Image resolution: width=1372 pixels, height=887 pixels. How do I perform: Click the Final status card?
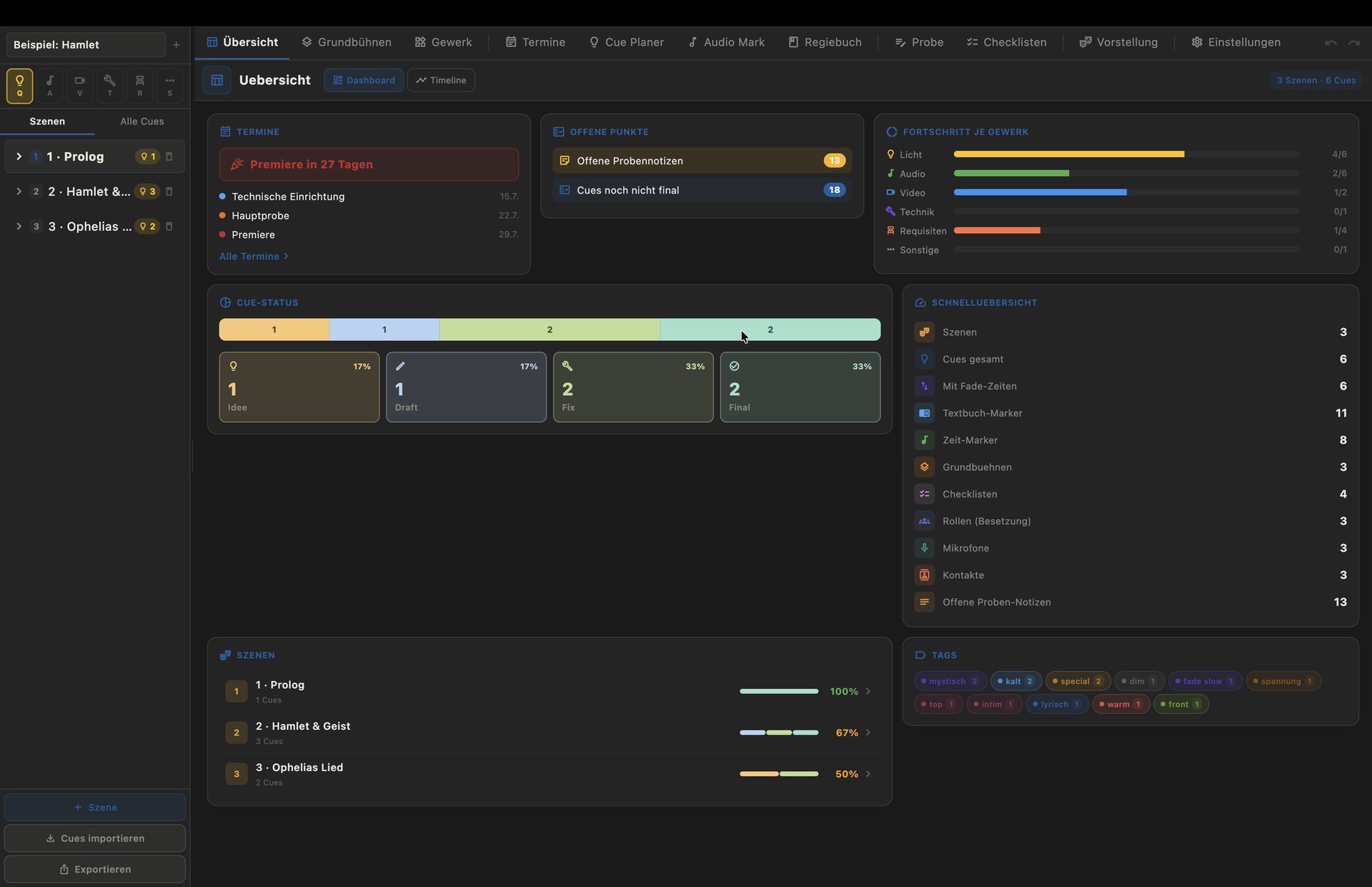(800, 387)
